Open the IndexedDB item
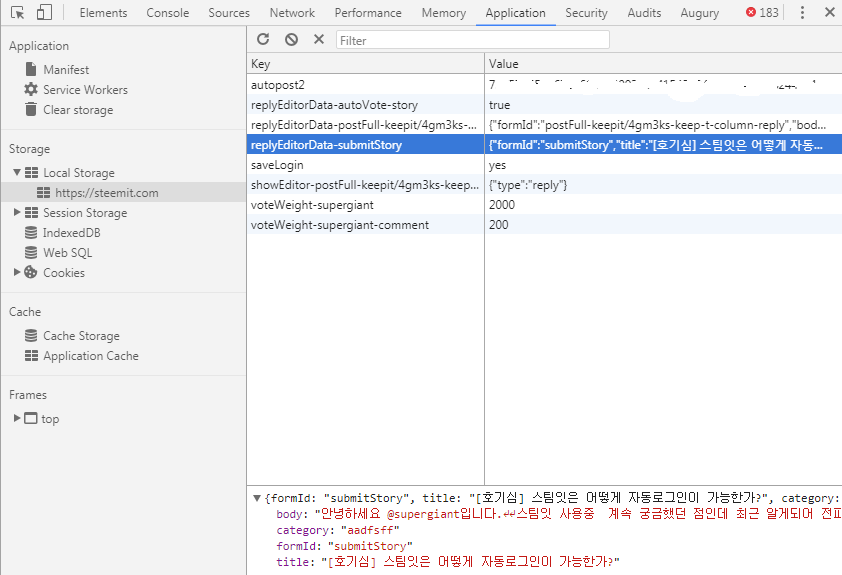842x575 pixels. tap(71, 233)
